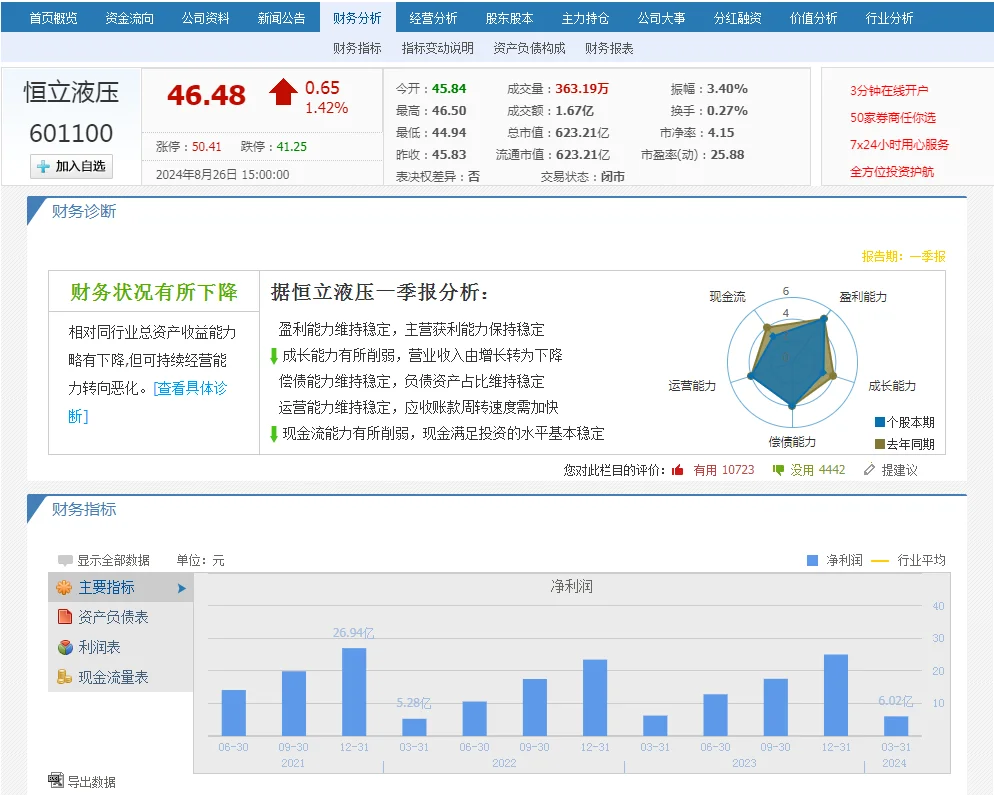Screen dimensions: 994x795
Task: Open 7x24小时用心服务 link
Action: coord(900,145)
